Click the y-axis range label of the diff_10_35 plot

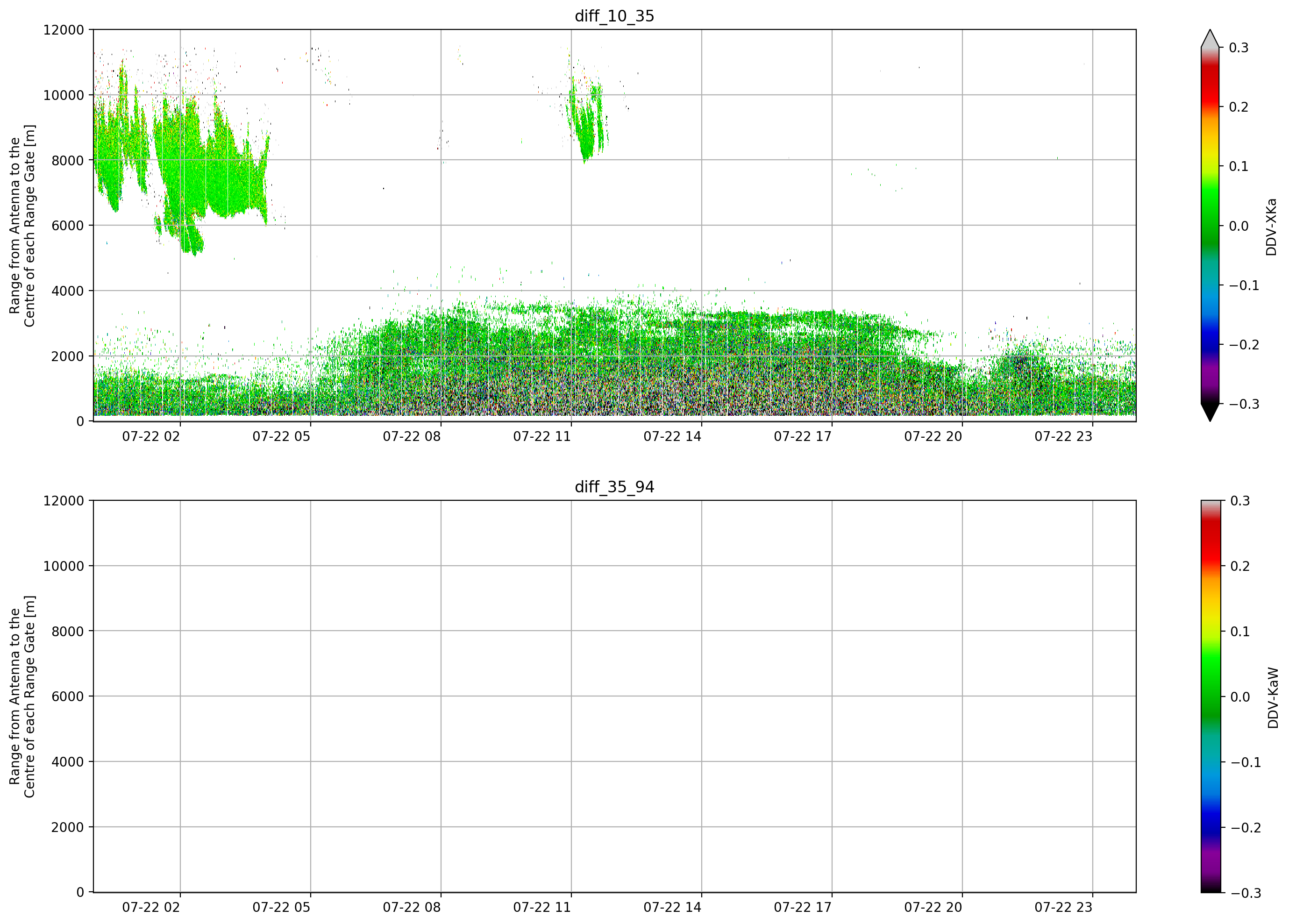coord(22,226)
